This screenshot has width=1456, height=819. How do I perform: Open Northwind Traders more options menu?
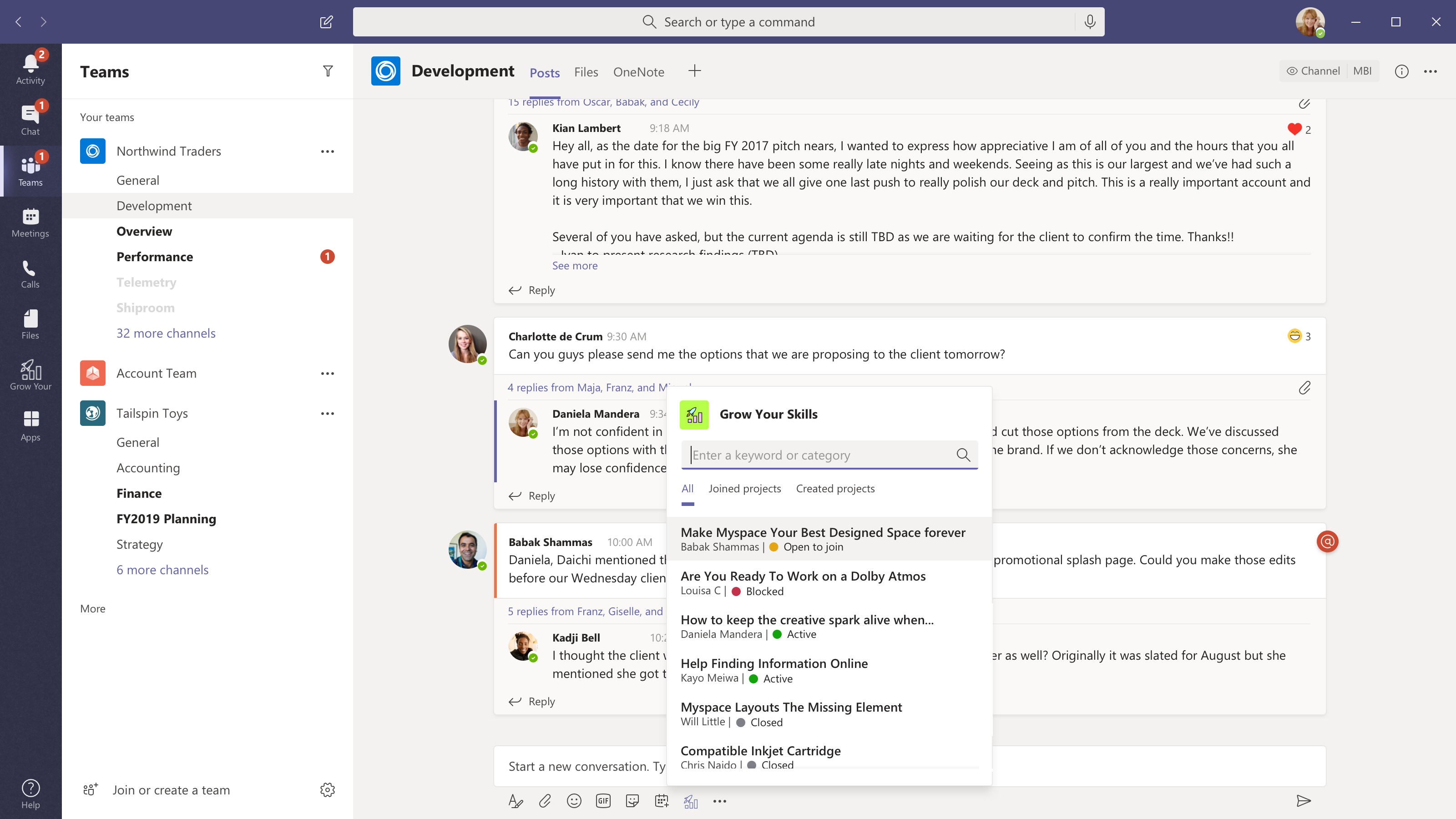328,152
